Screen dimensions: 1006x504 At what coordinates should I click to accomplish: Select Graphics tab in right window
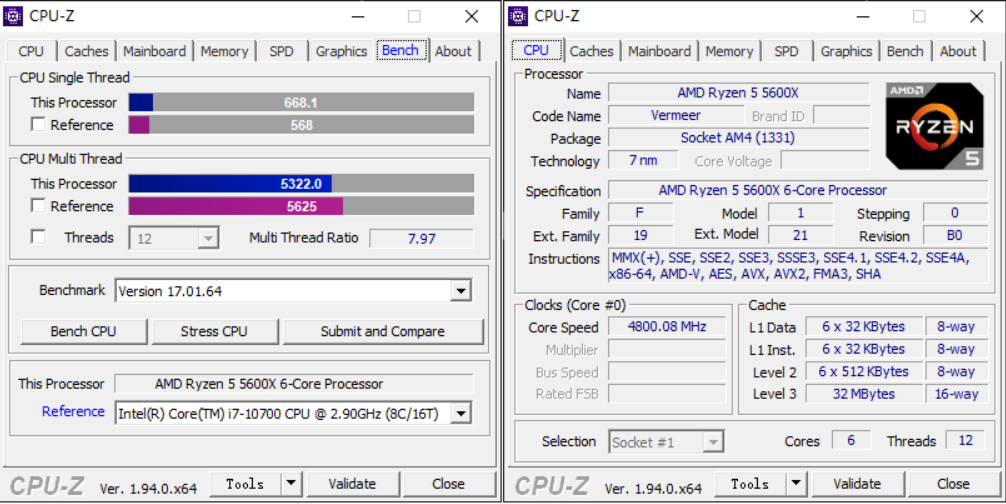pyautogui.click(x=846, y=51)
